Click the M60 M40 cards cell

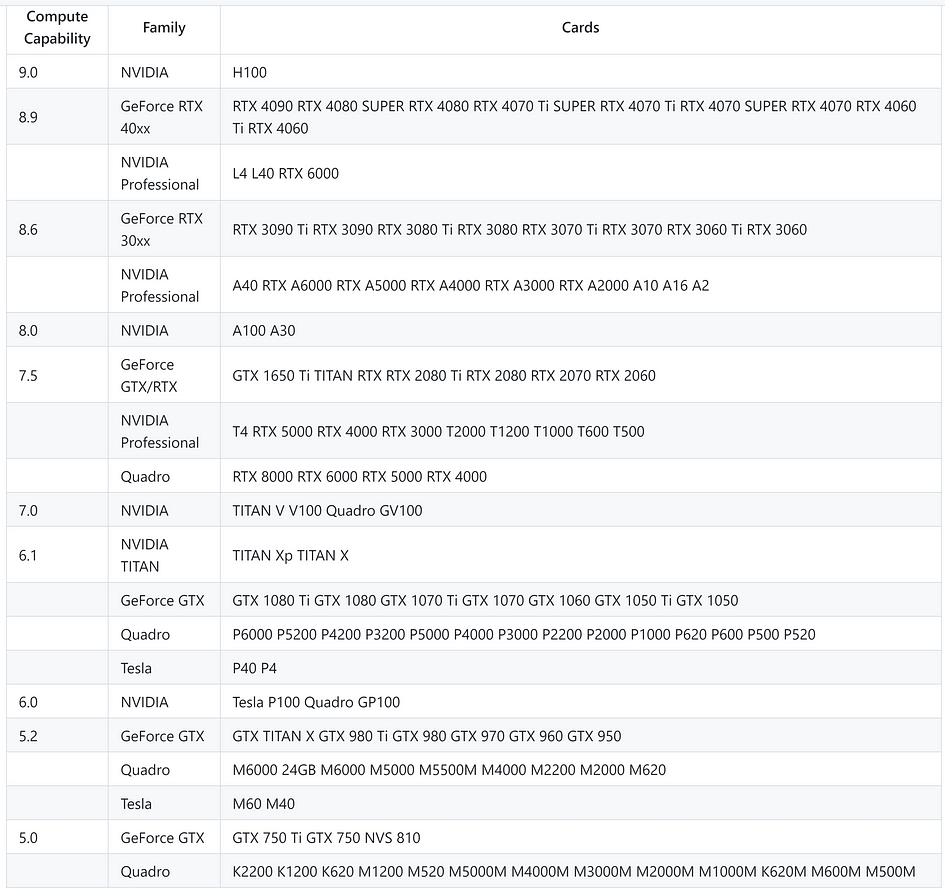[580, 804]
